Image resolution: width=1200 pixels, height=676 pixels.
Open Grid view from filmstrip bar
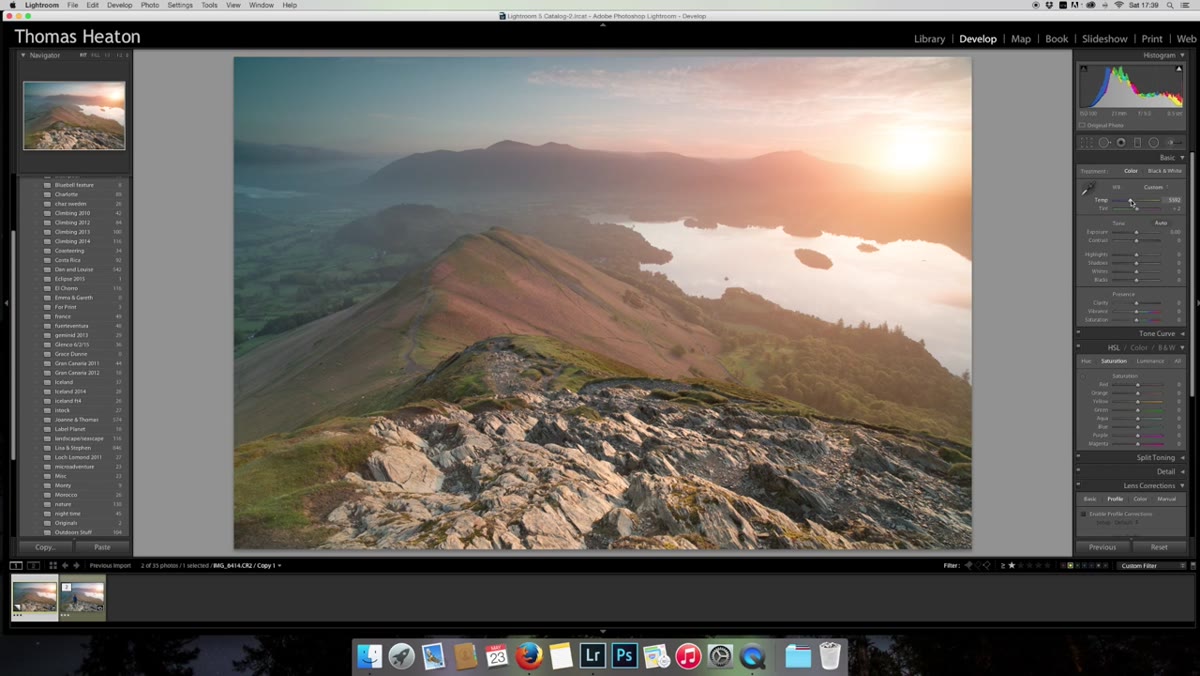53,566
